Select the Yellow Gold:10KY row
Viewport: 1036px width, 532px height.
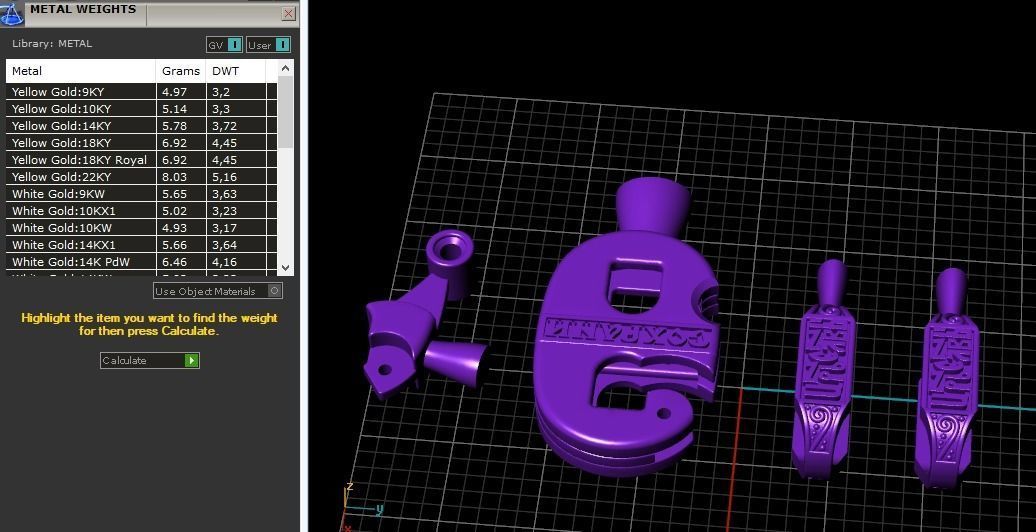[x=141, y=109]
